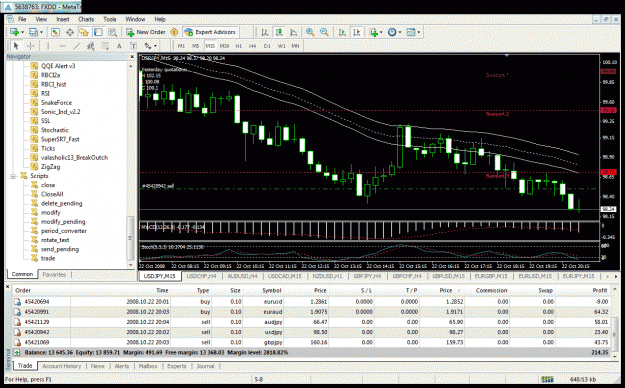Toggle the Expert Advisors button

point(210,32)
